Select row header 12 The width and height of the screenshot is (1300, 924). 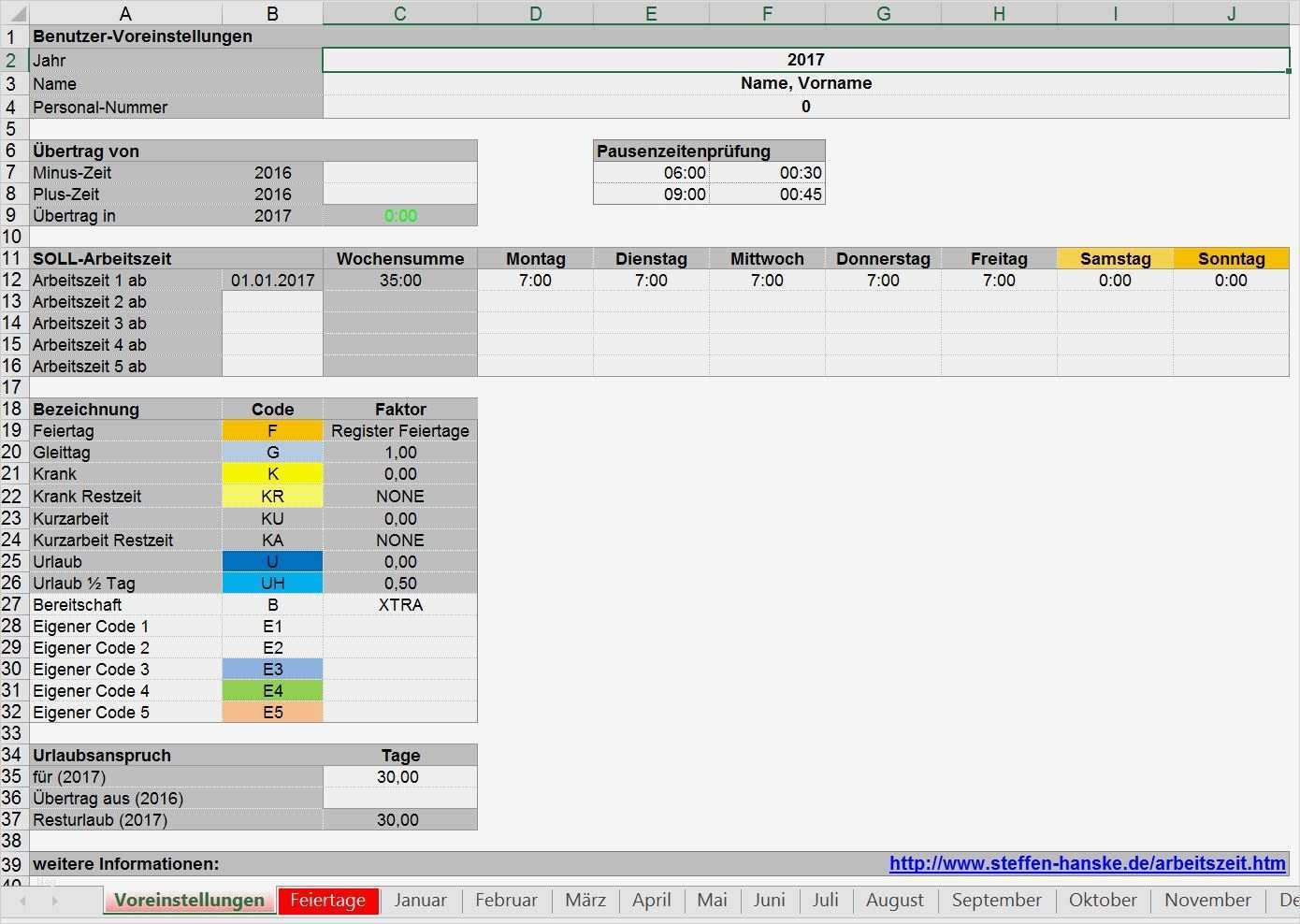14,280
